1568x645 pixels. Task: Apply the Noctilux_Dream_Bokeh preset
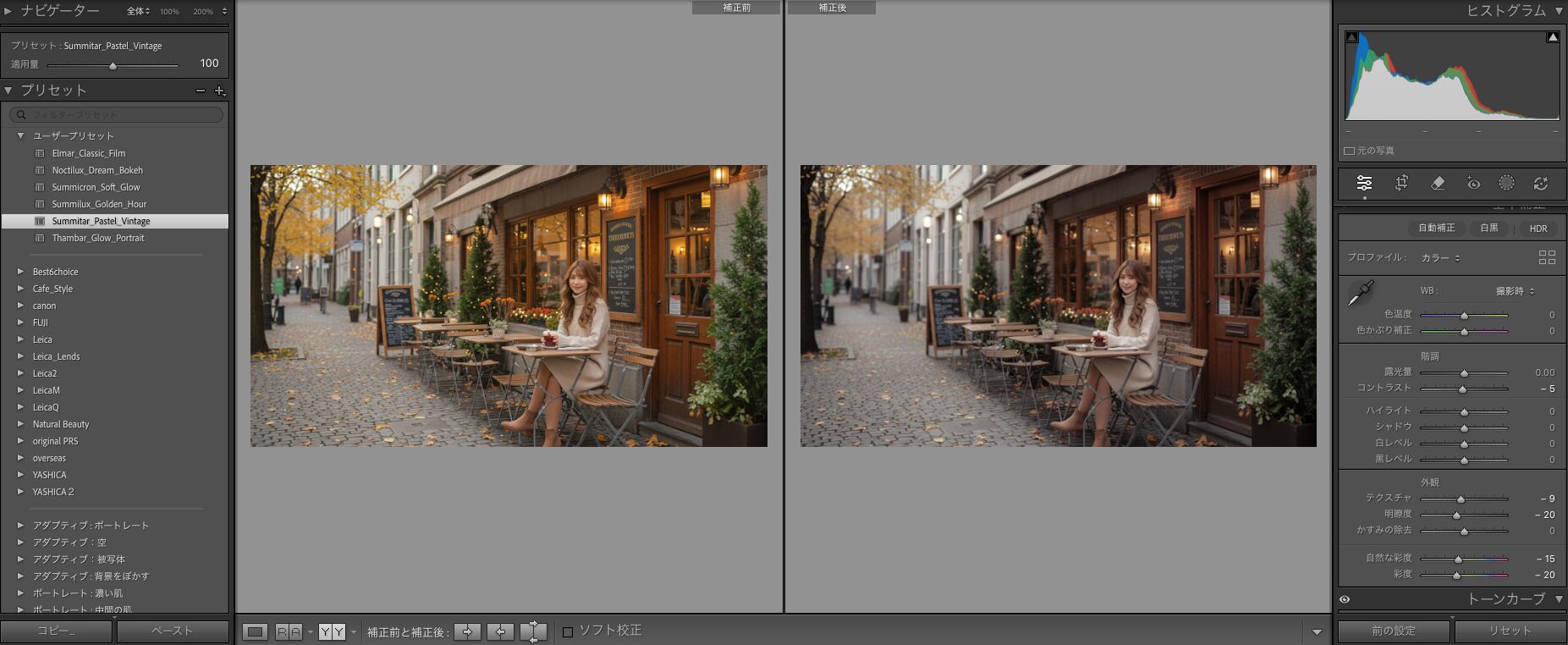pyautogui.click(x=97, y=170)
